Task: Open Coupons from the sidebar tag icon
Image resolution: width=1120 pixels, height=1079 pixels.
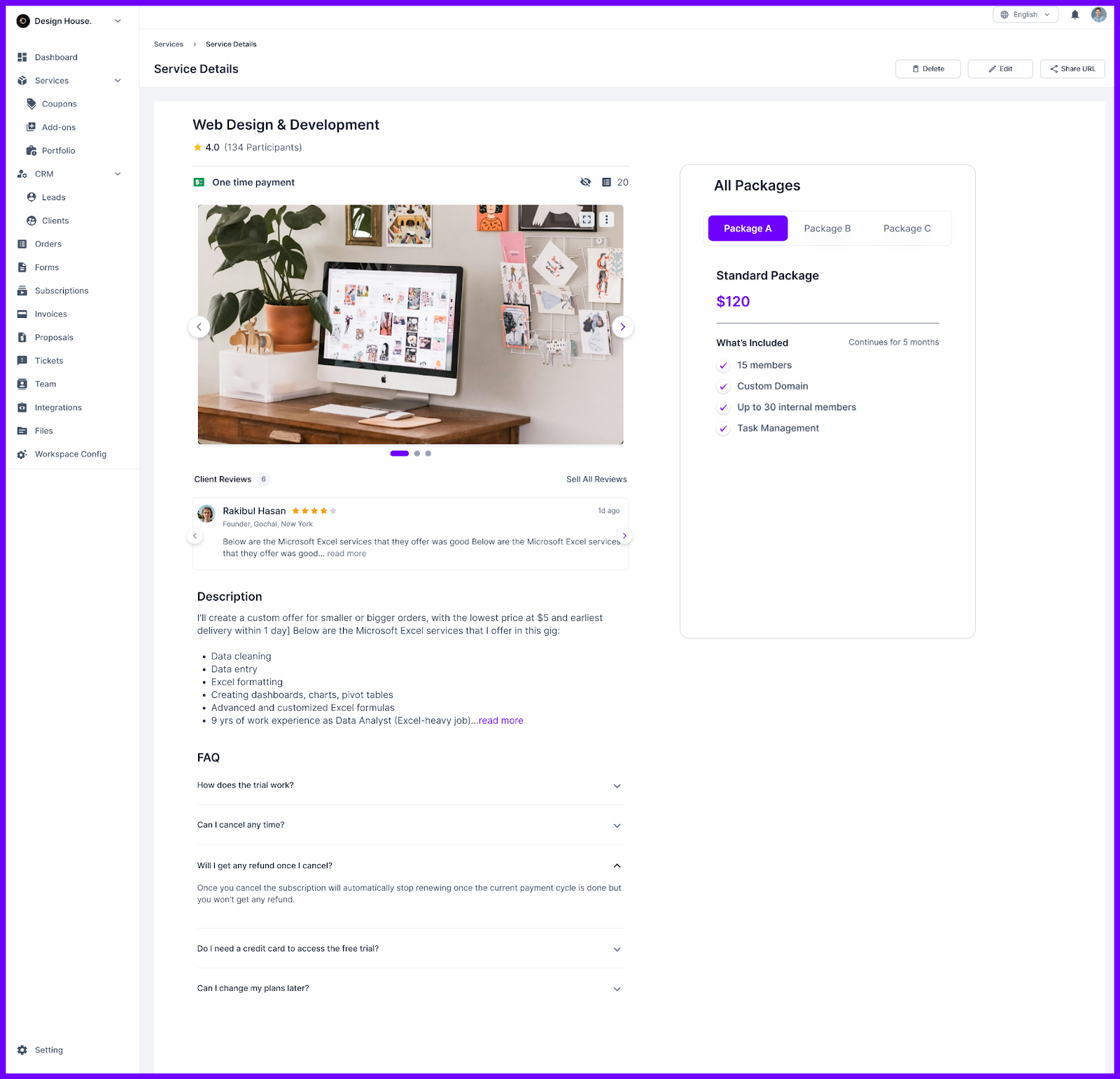Action: pos(31,104)
